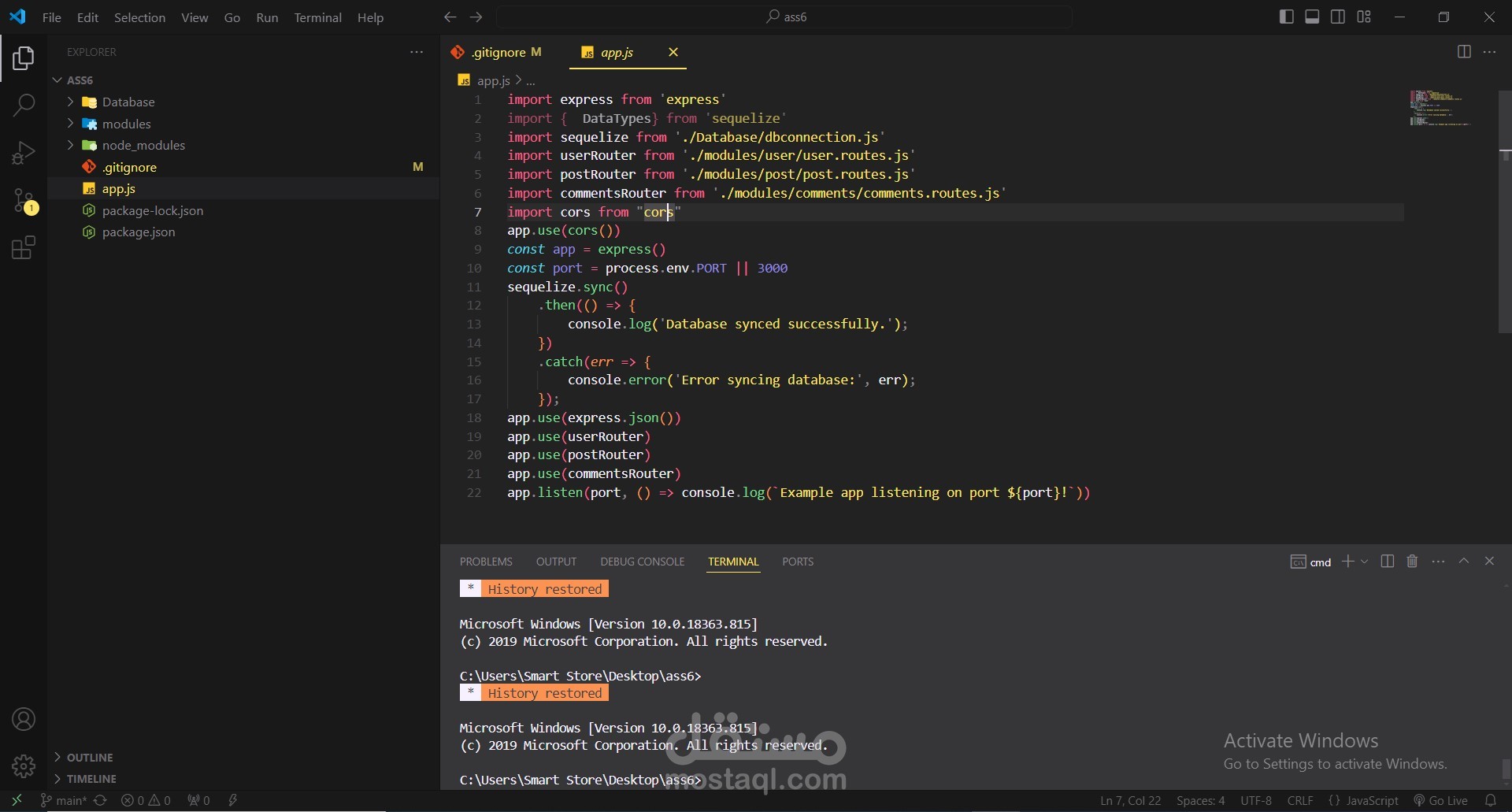Close the app.js editor tab
This screenshot has height=812, width=1512.
coord(673,52)
